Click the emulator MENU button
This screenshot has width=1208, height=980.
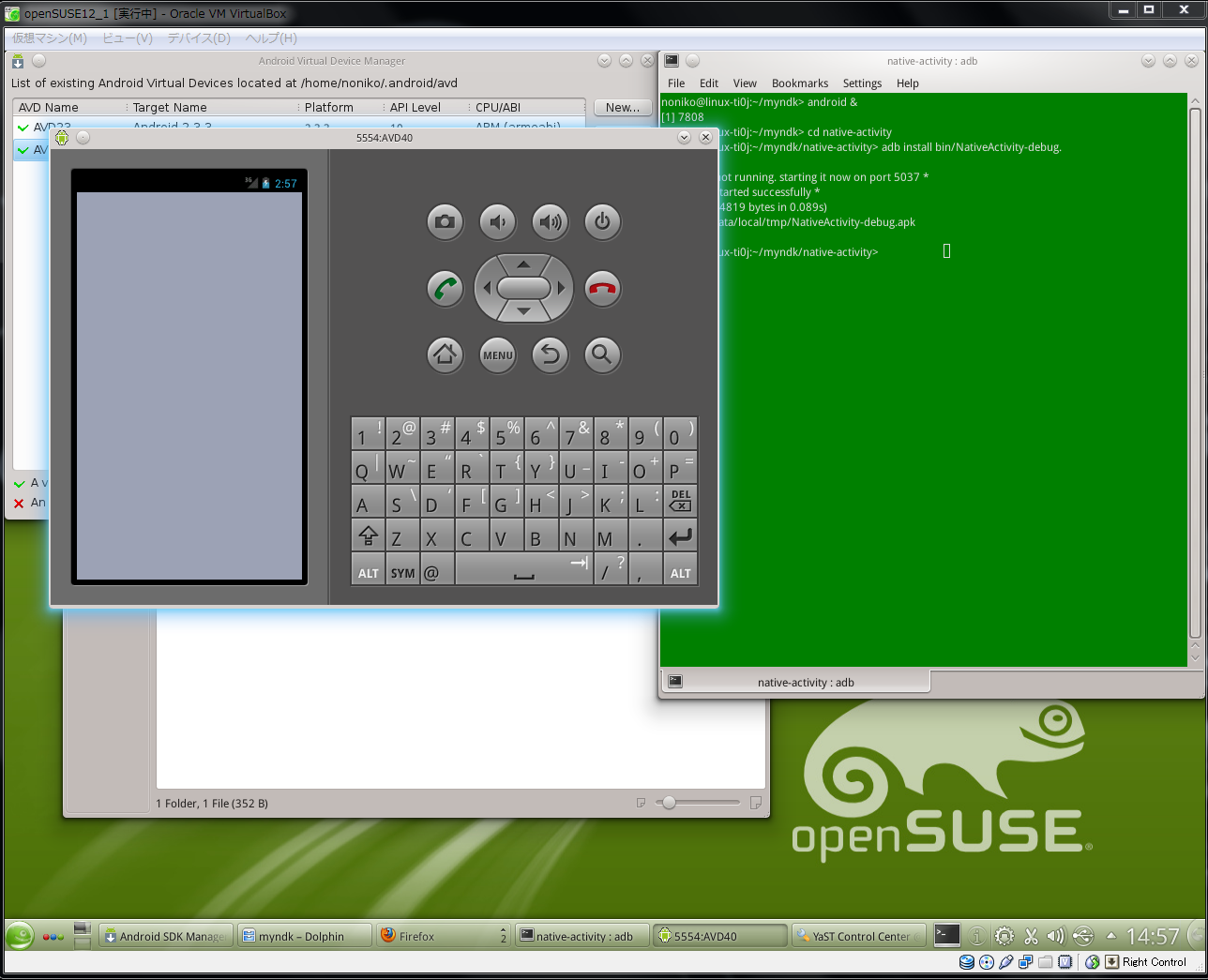pos(498,354)
